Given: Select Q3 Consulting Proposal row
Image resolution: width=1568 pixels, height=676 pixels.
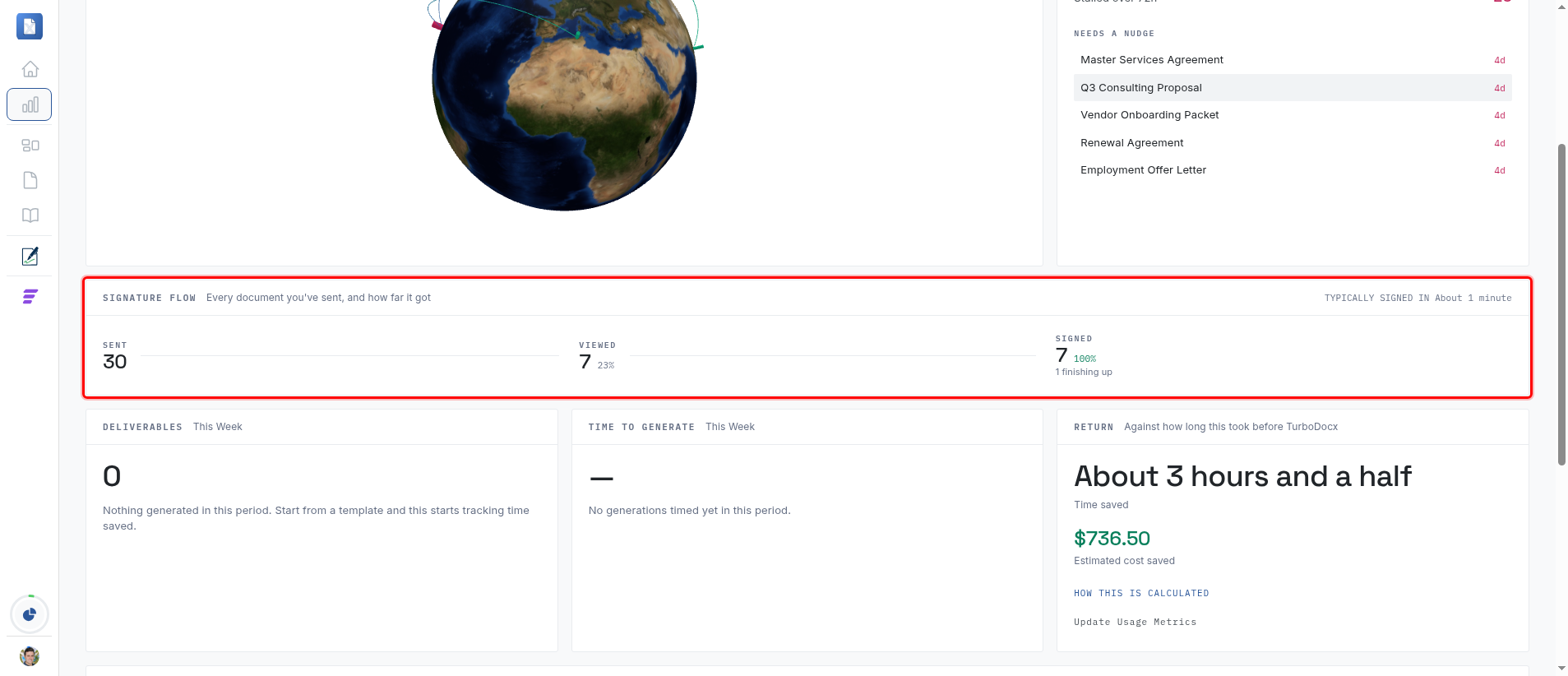Looking at the screenshot, I should (1293, 88).
